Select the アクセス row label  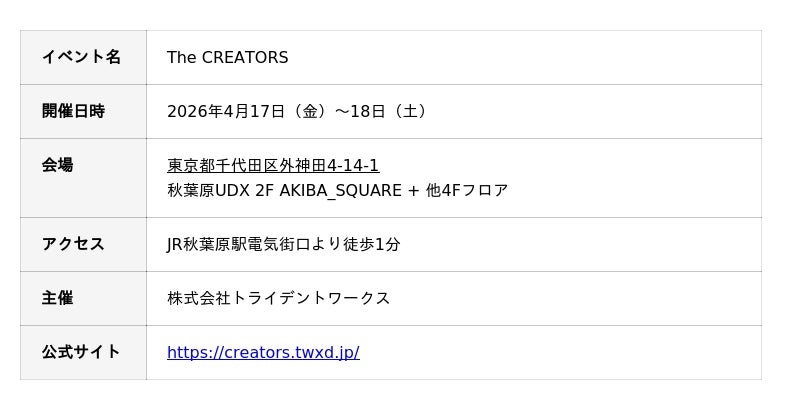tap(73, 244)
